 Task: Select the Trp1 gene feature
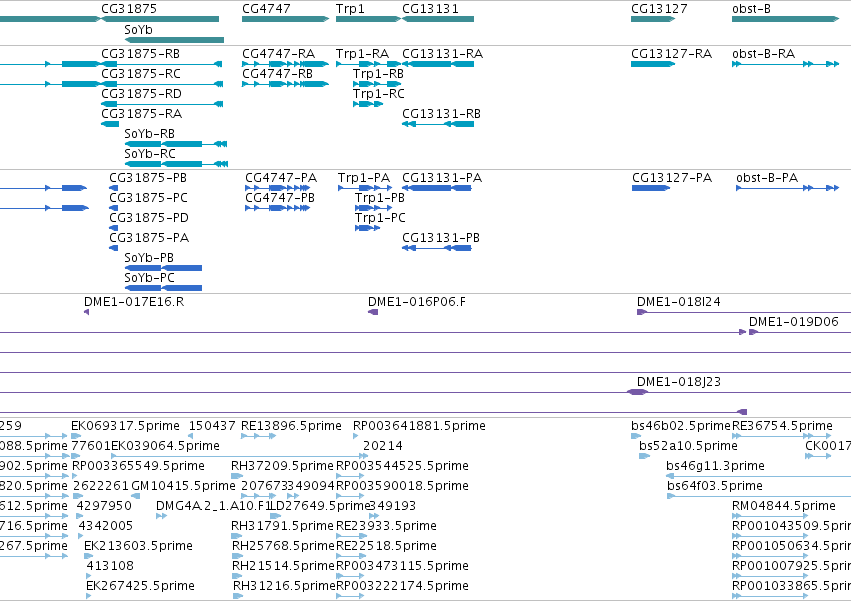368,19
